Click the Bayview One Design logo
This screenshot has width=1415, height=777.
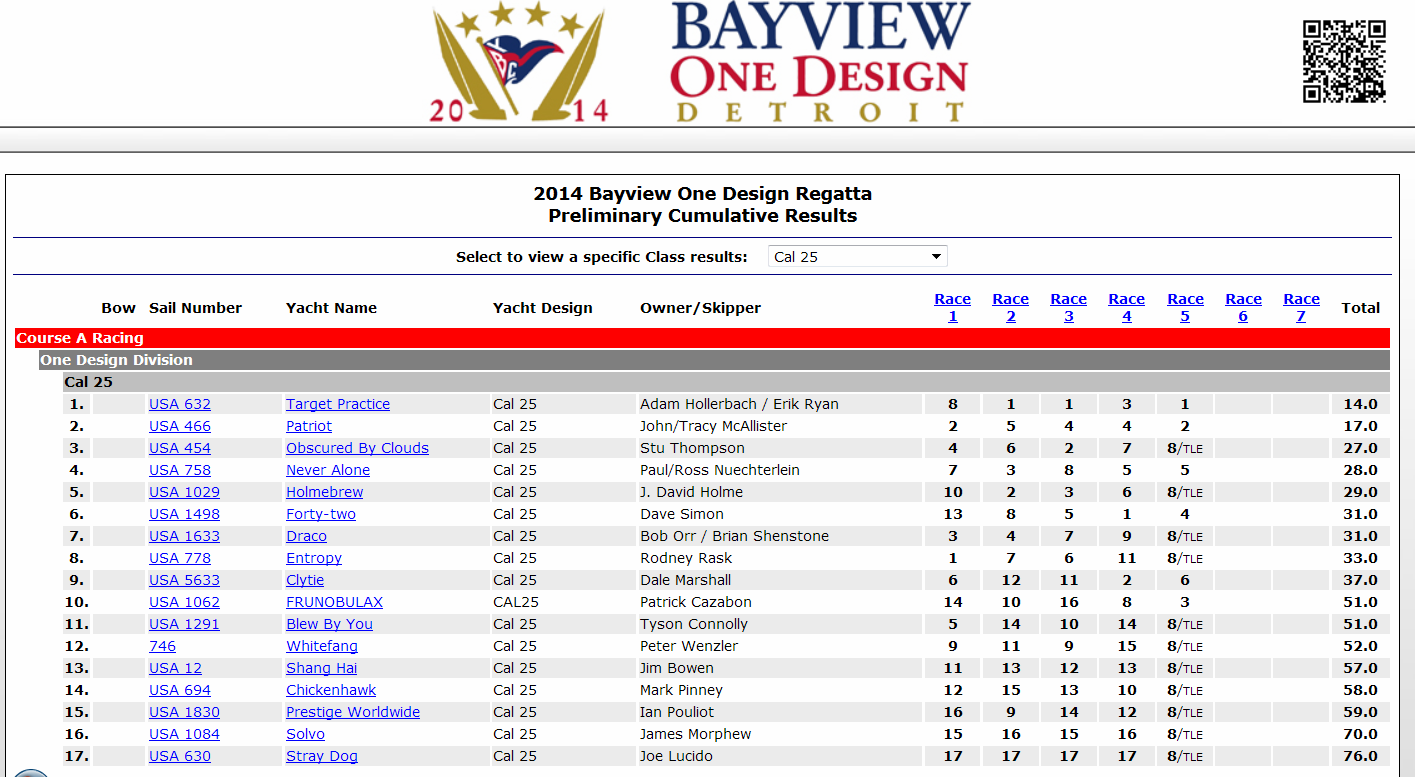pos(700,63)
